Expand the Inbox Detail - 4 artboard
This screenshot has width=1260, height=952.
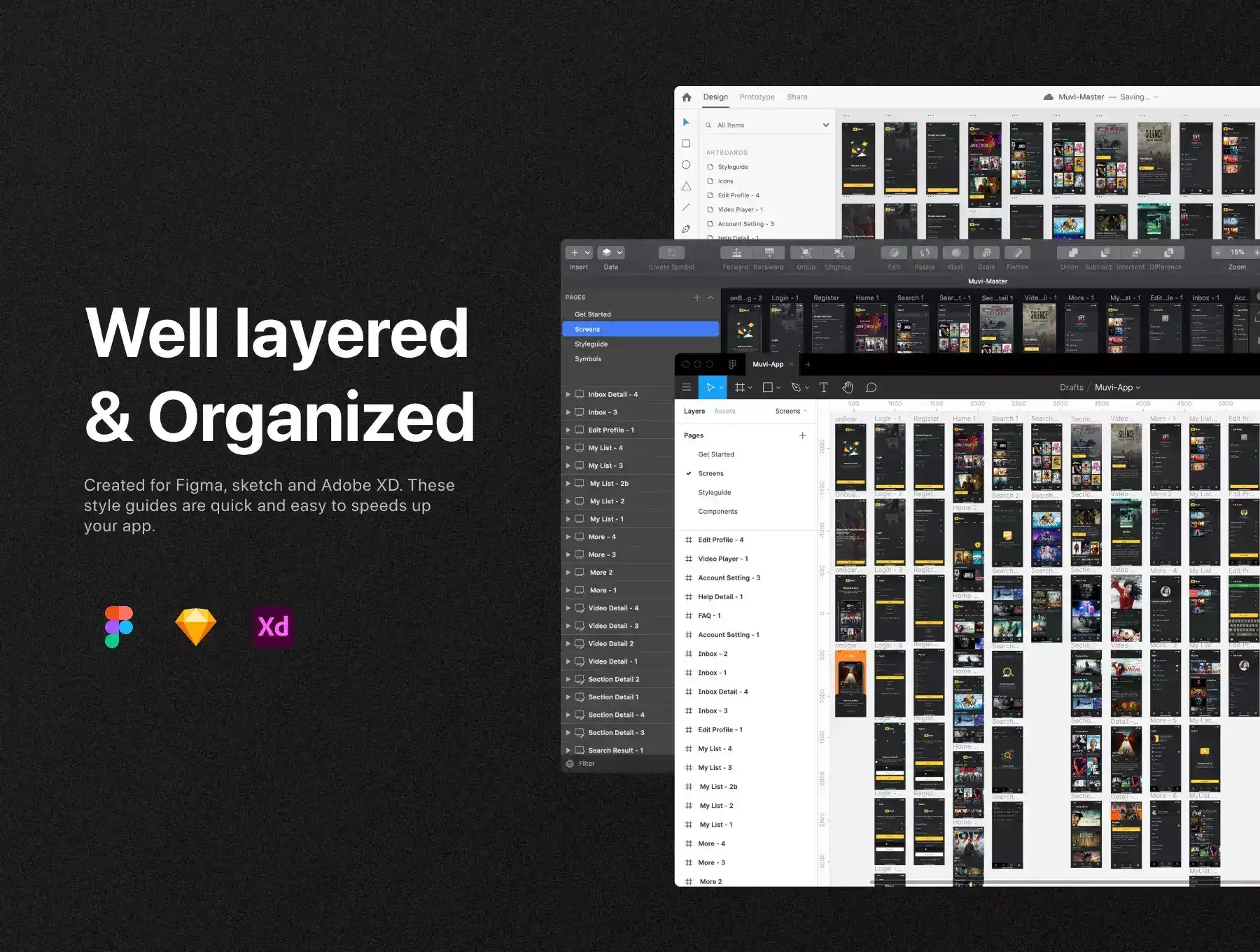click(568, 395)
